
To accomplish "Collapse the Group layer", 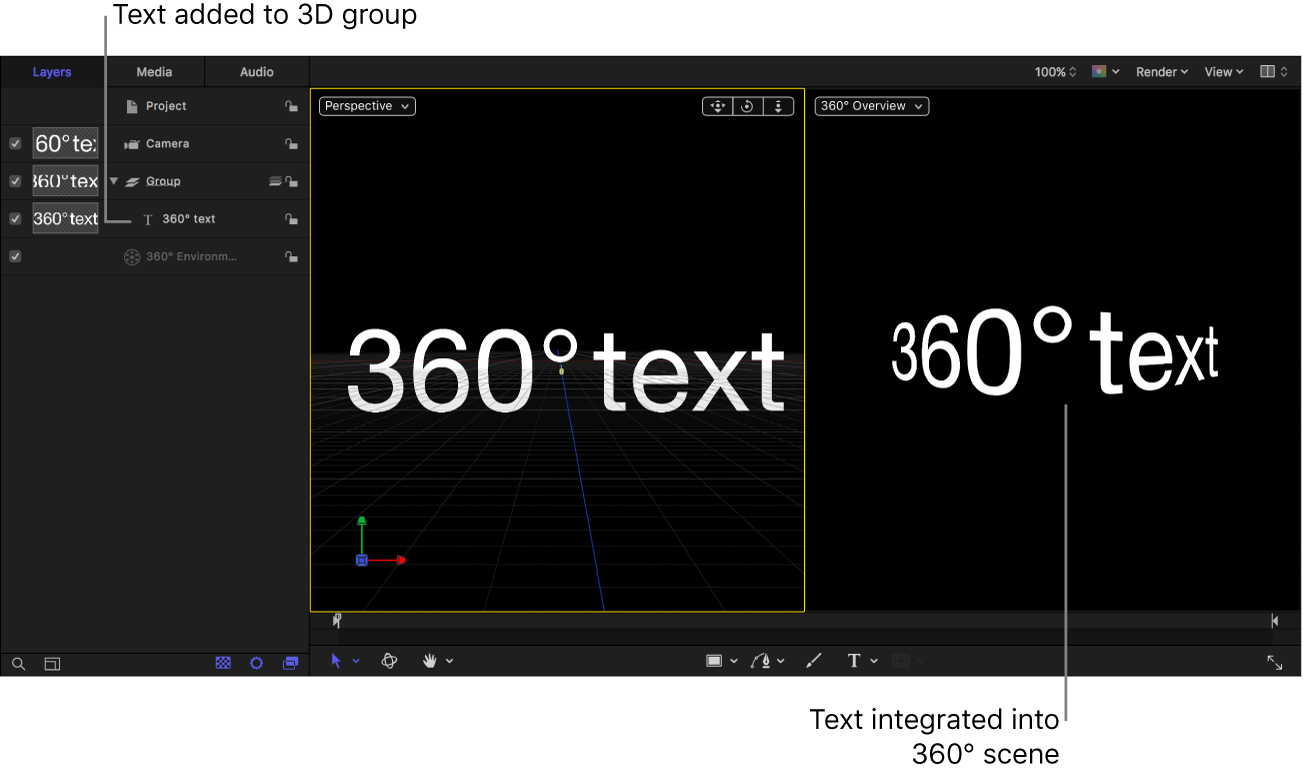I will 113,181.
